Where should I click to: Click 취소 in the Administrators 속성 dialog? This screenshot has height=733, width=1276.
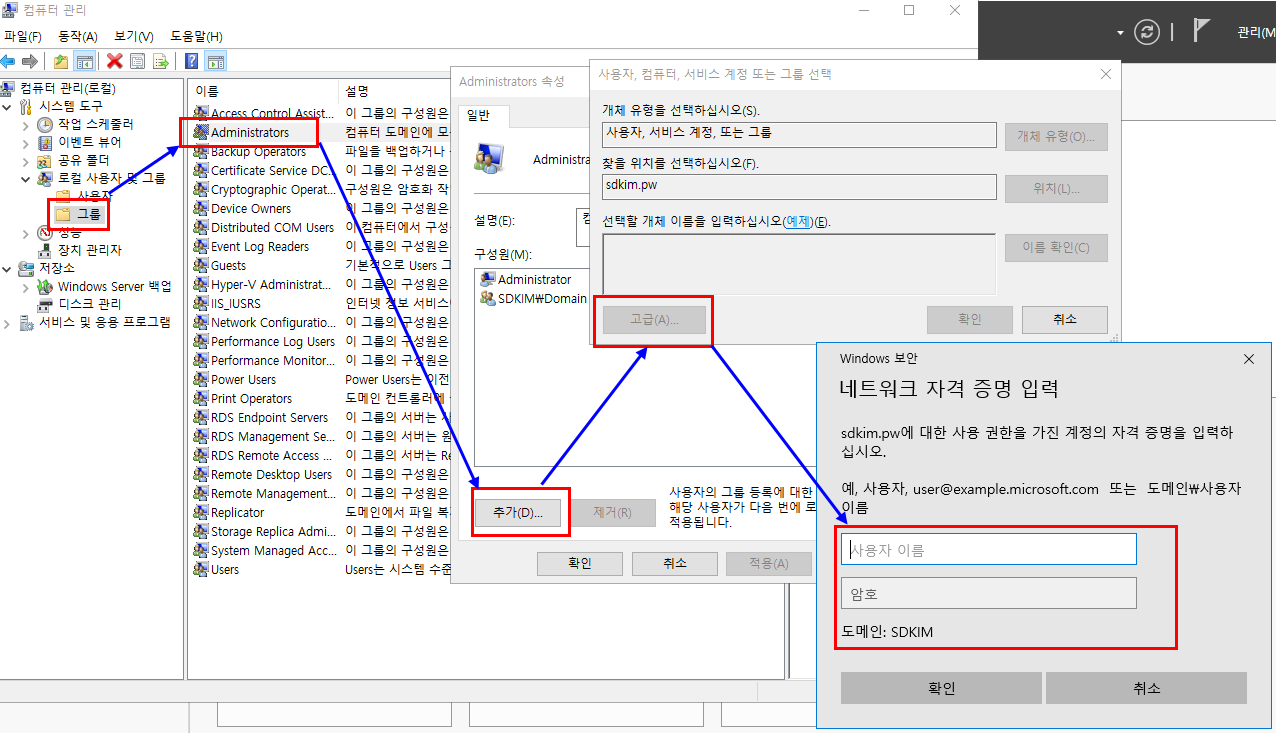pyautogui.click(x=674, y=563)
